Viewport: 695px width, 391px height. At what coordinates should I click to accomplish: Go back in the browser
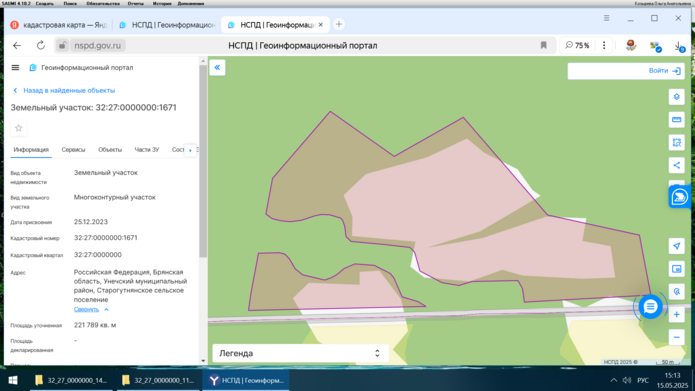pyautogui.click(x=17, y=45)
